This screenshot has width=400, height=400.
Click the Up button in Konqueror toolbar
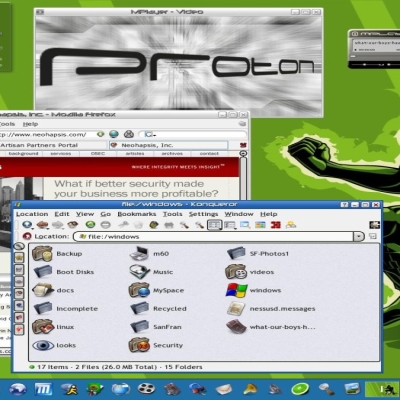[27, 225]
